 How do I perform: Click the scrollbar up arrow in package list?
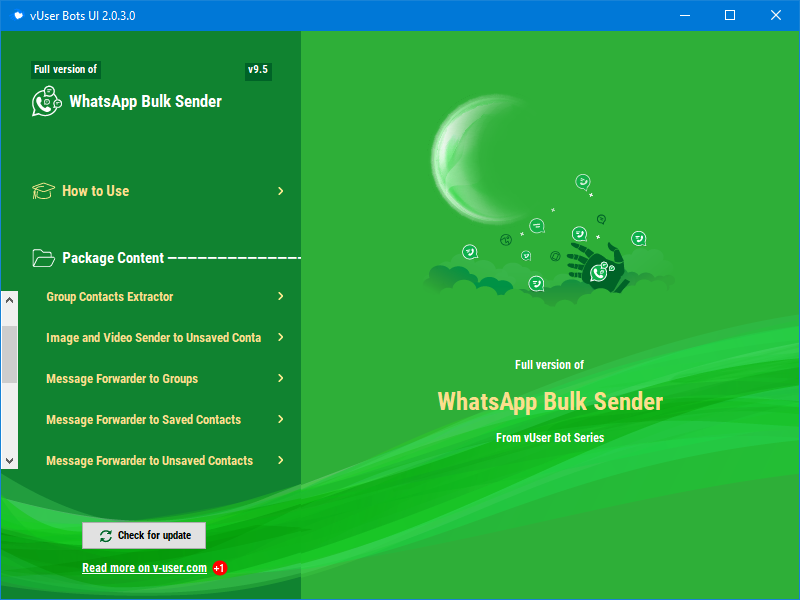tap(9, 300)
